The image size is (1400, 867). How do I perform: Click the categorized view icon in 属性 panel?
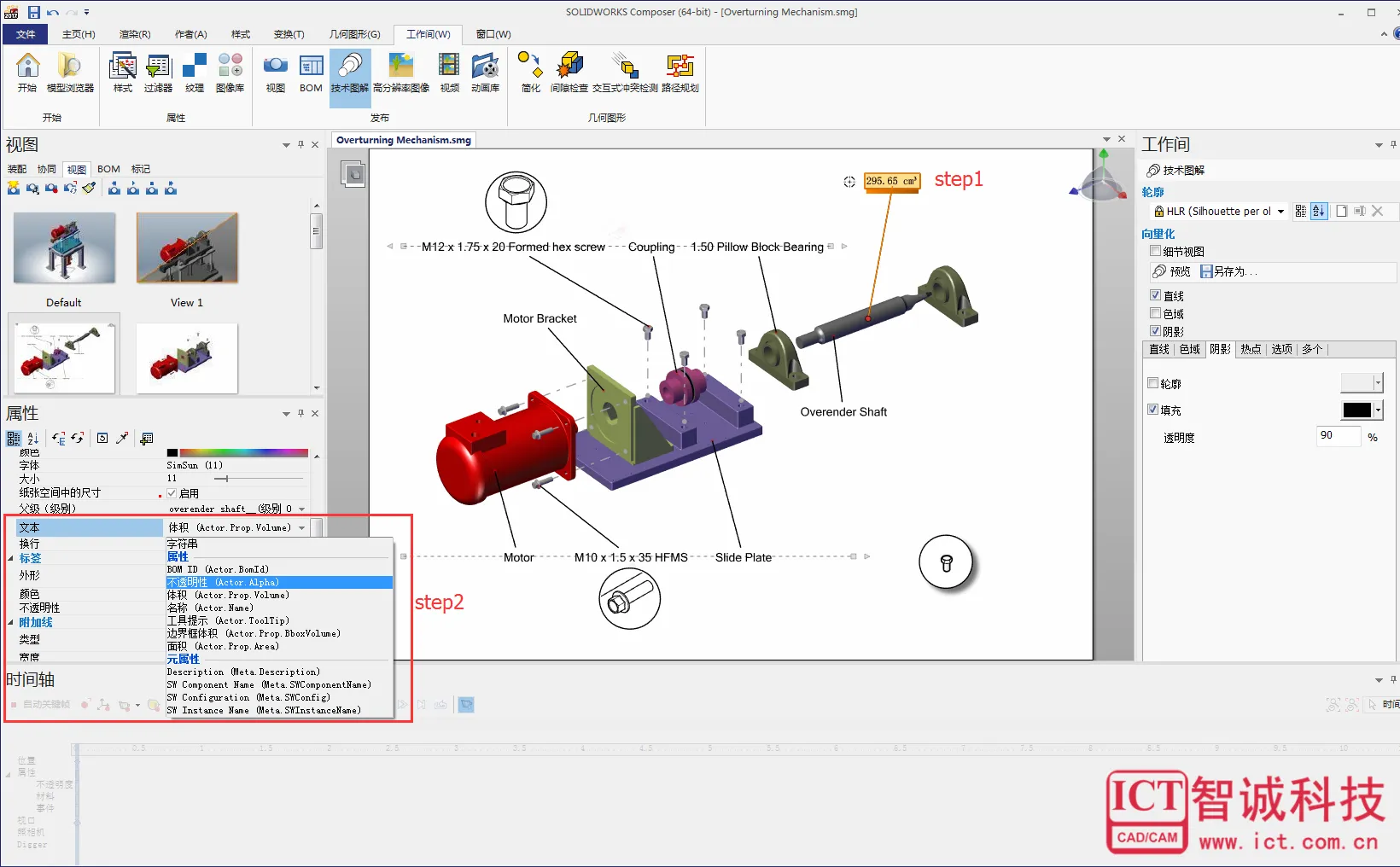click(14, 438)
